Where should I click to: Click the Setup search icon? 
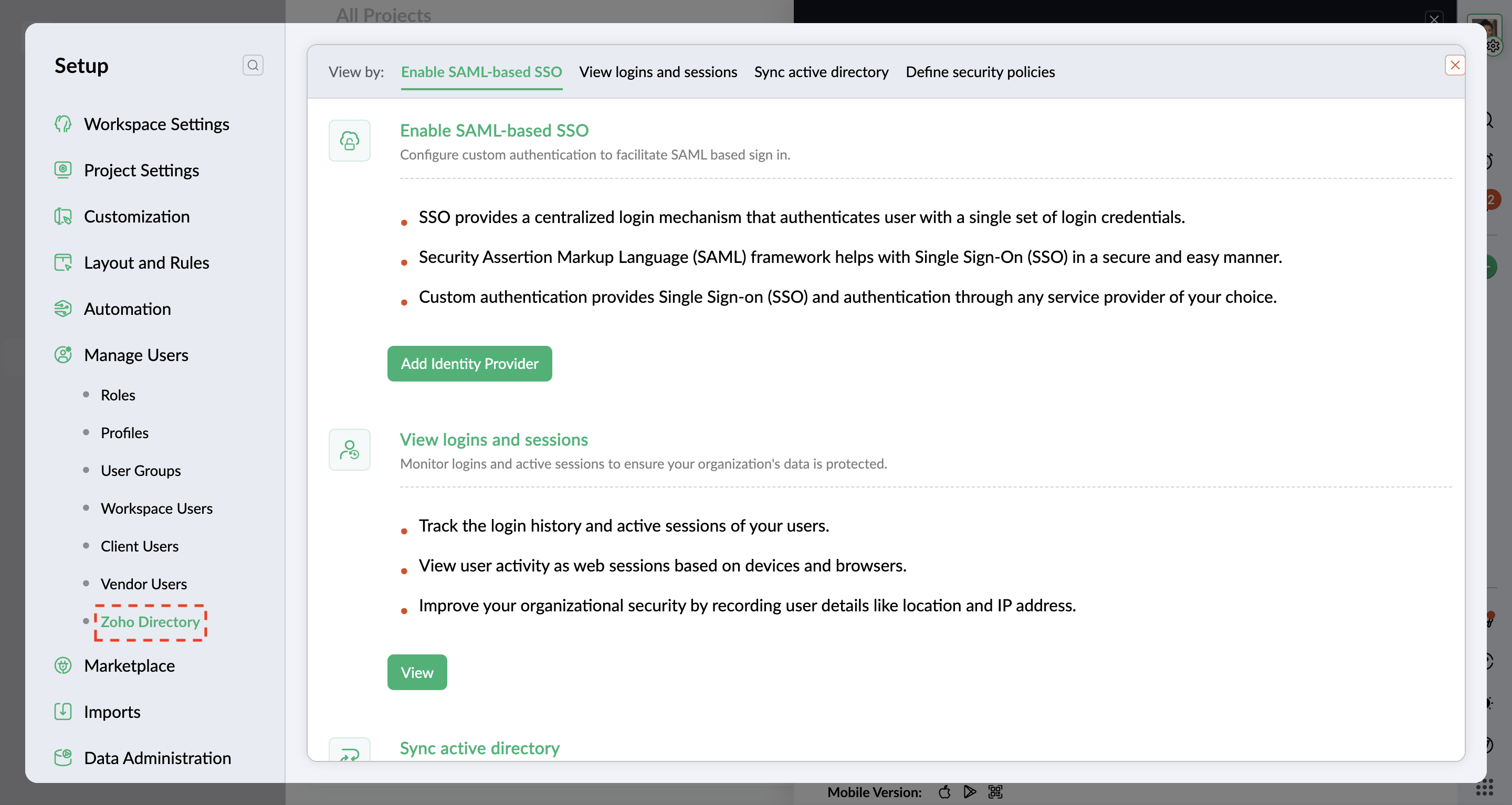[x=253, y=65]
